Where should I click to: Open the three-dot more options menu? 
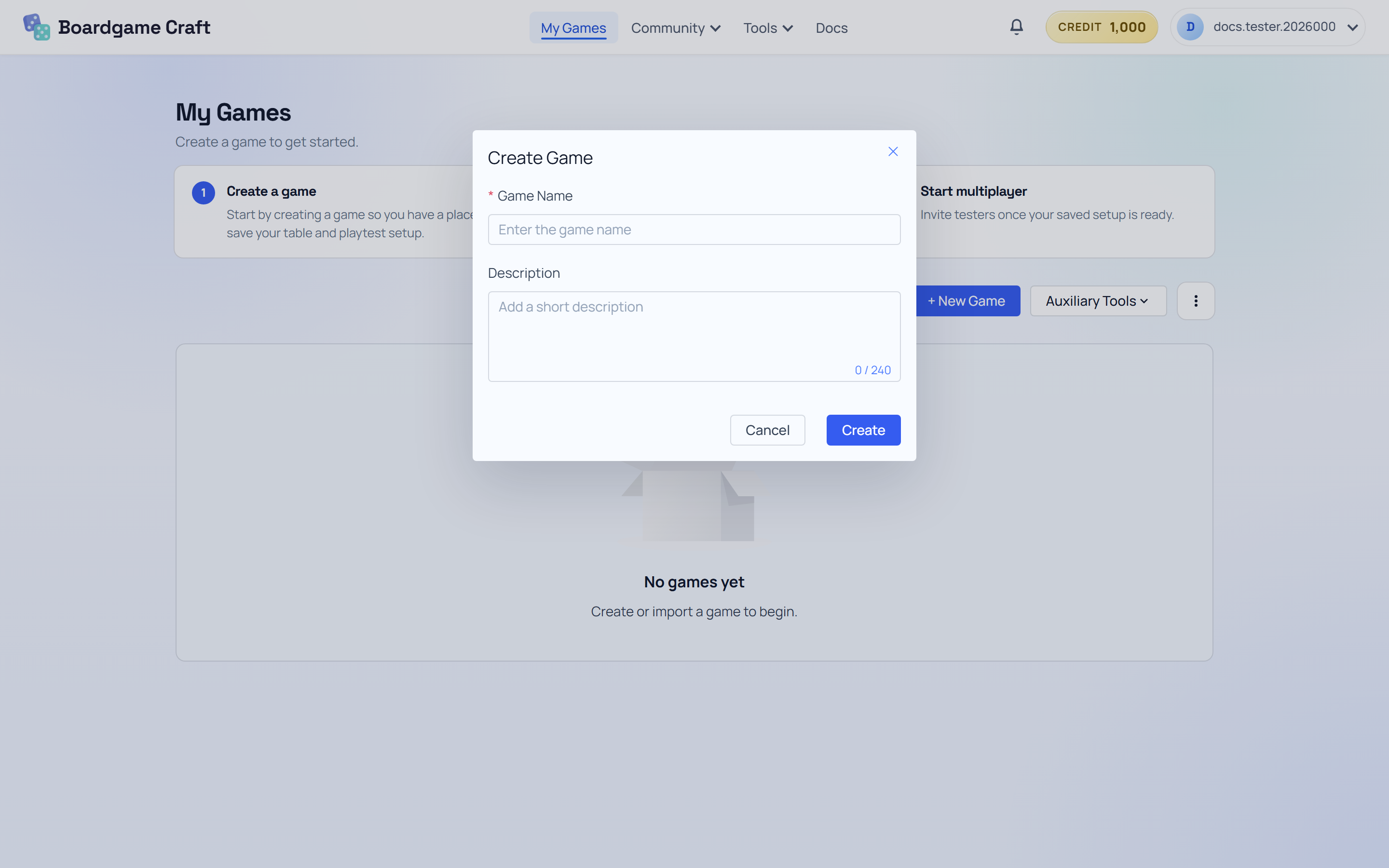[x=1196, y=301]
